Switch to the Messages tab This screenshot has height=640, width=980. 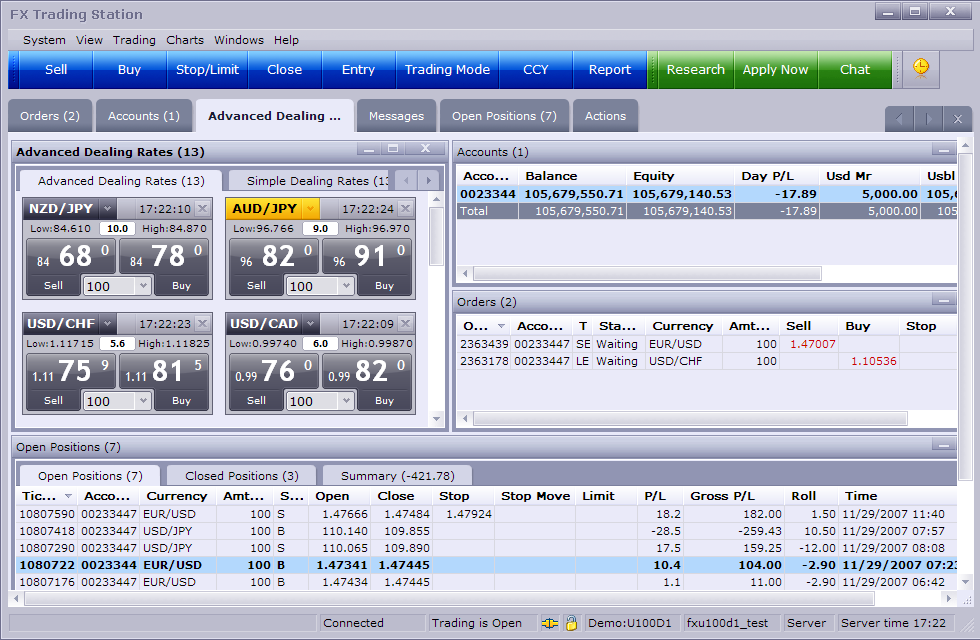click(396, 116)
